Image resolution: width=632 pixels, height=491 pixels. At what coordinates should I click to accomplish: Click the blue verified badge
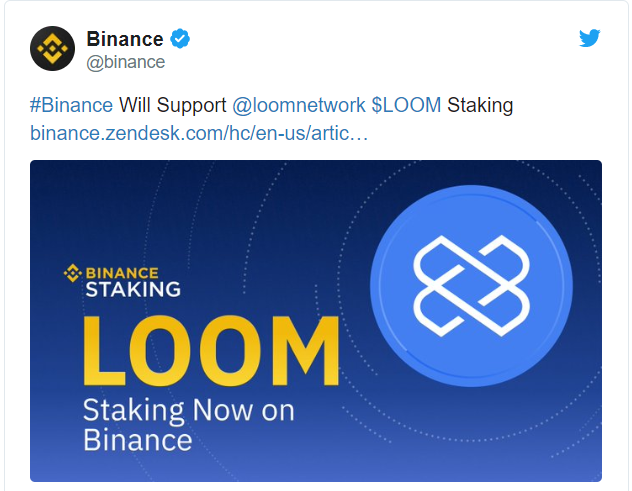pos(180,39)
